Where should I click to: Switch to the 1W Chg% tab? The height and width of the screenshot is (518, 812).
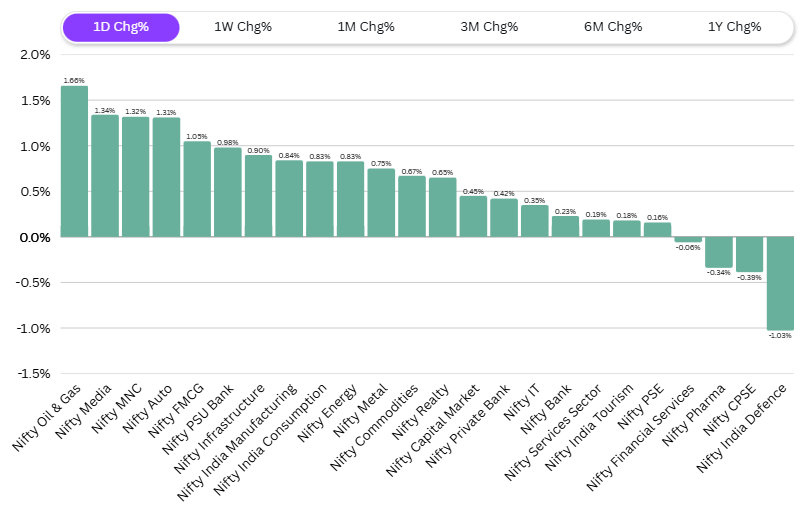(x=243, y=27)
